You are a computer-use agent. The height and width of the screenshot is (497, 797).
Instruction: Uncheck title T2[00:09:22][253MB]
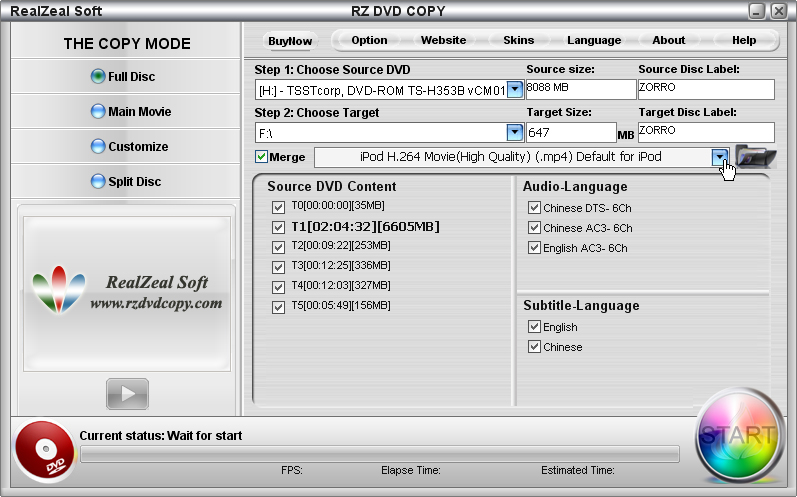(278, 247)
